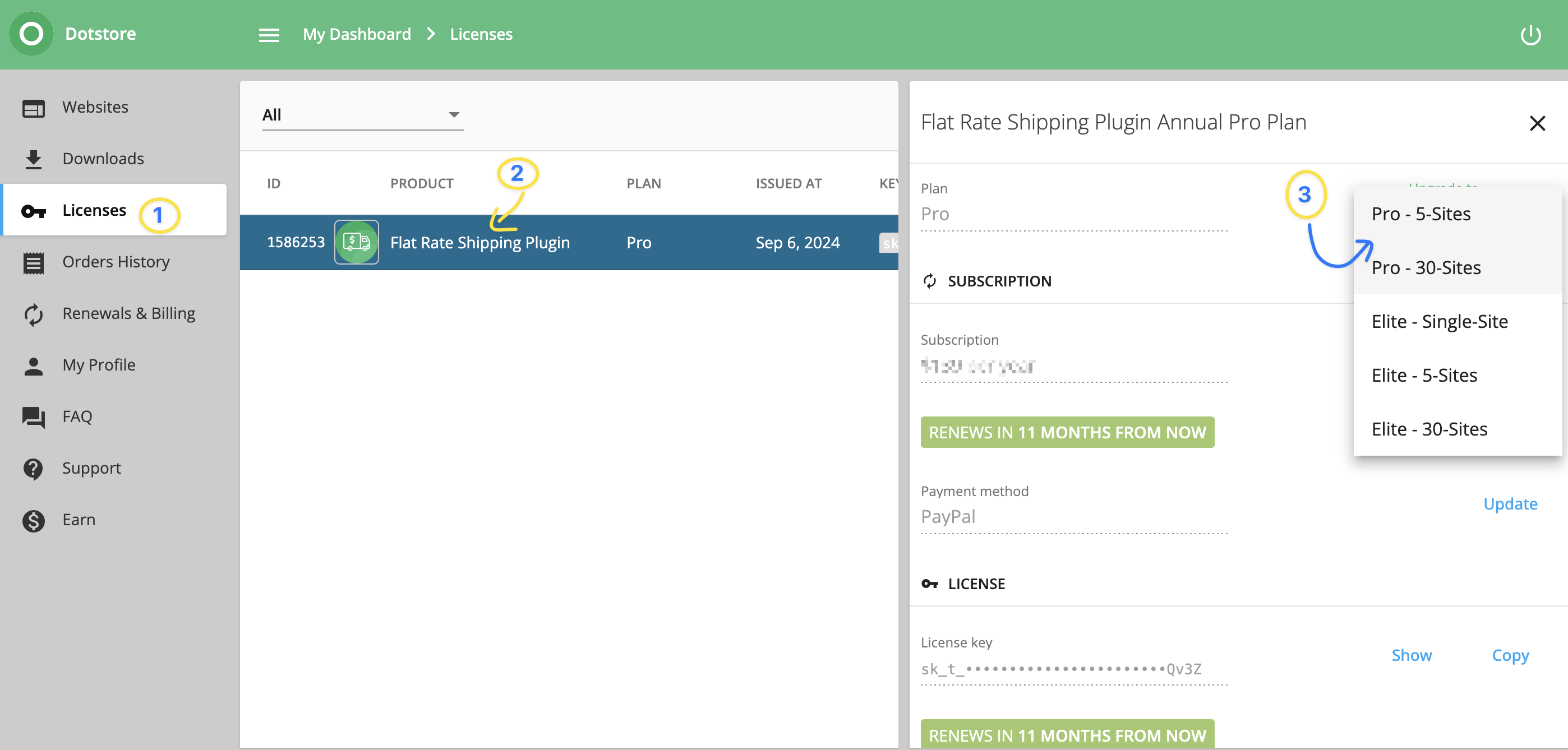
Task: Click the subscription renews badge
Action: [1067, 433]
